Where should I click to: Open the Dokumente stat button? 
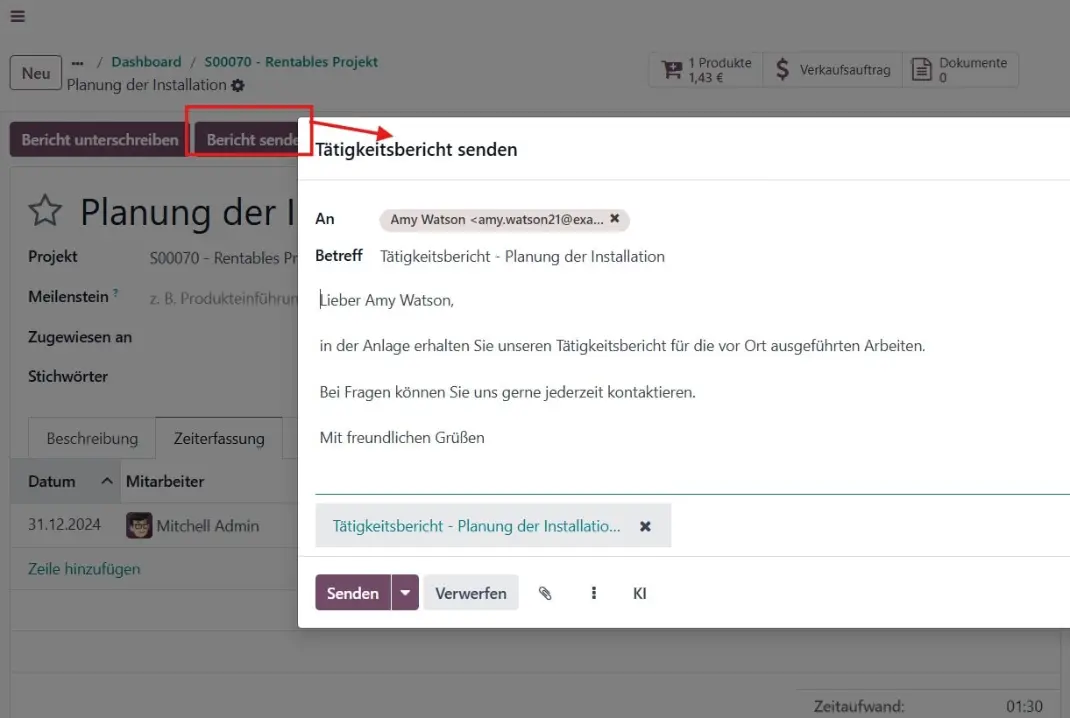[960, 70]
